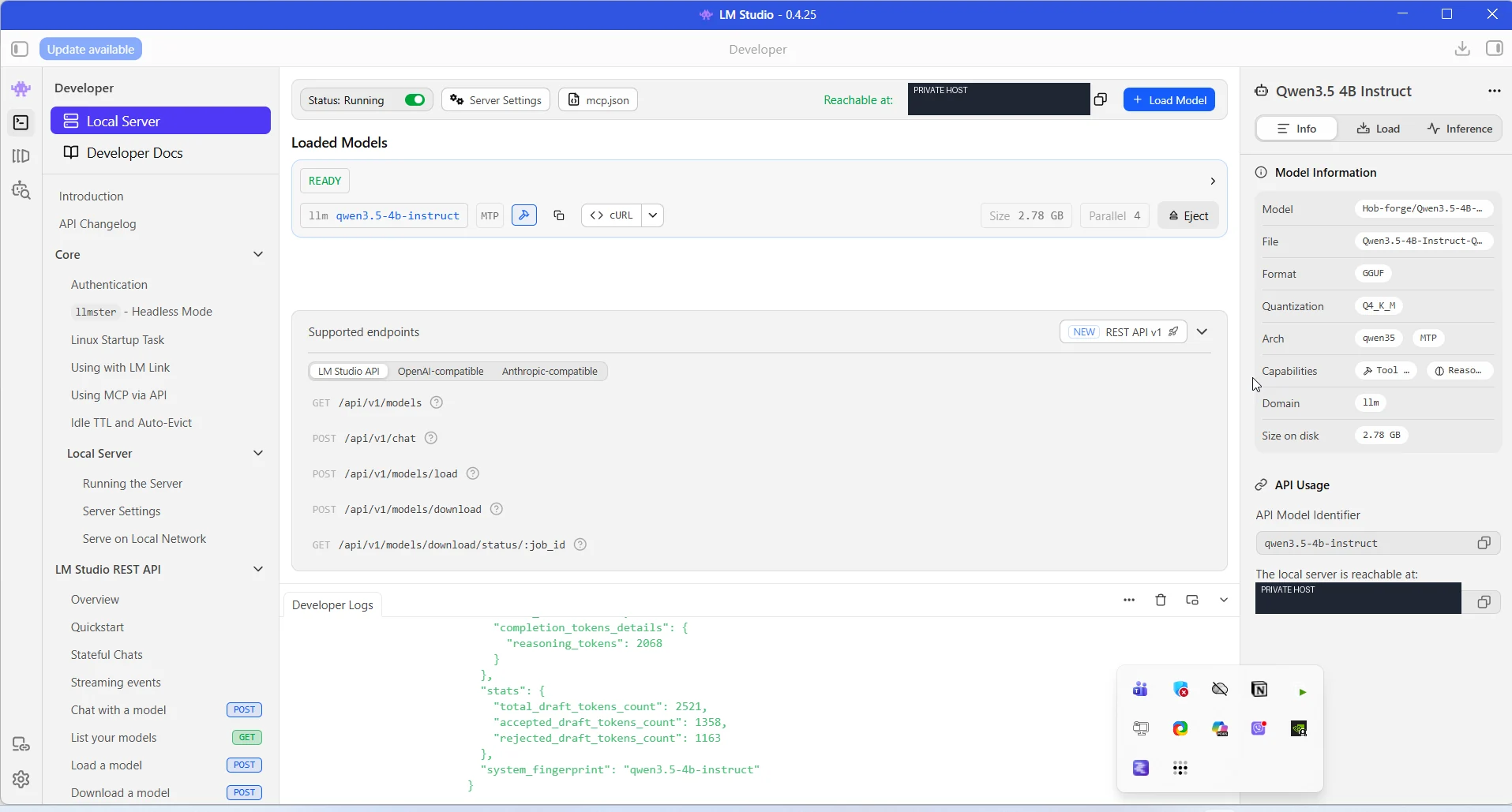This screenshot has height=812, width=1512.
Task: Collapse the Local Server docs subsection
Action: (x=258, y=453)
